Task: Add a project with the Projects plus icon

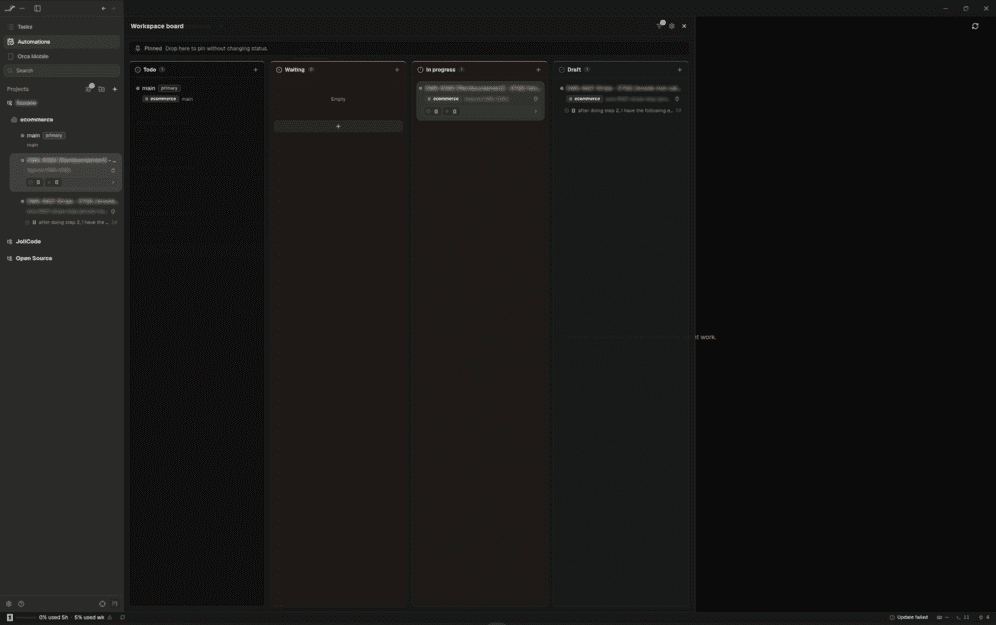Action: 115,89
